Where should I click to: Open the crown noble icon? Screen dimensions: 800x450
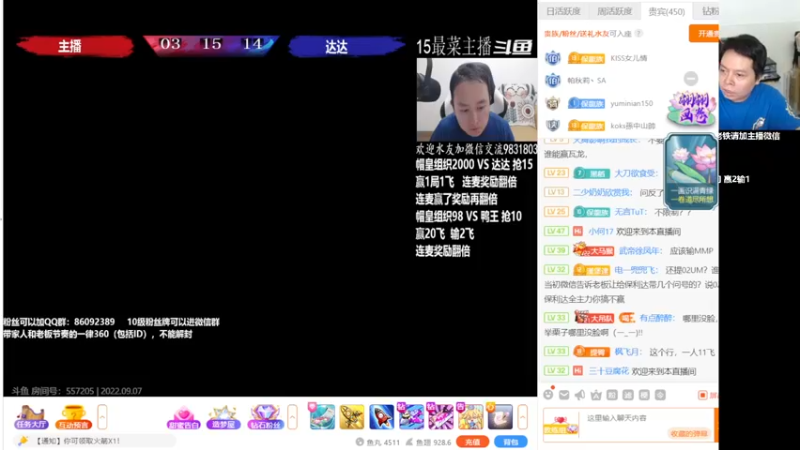tap(595, 394)
